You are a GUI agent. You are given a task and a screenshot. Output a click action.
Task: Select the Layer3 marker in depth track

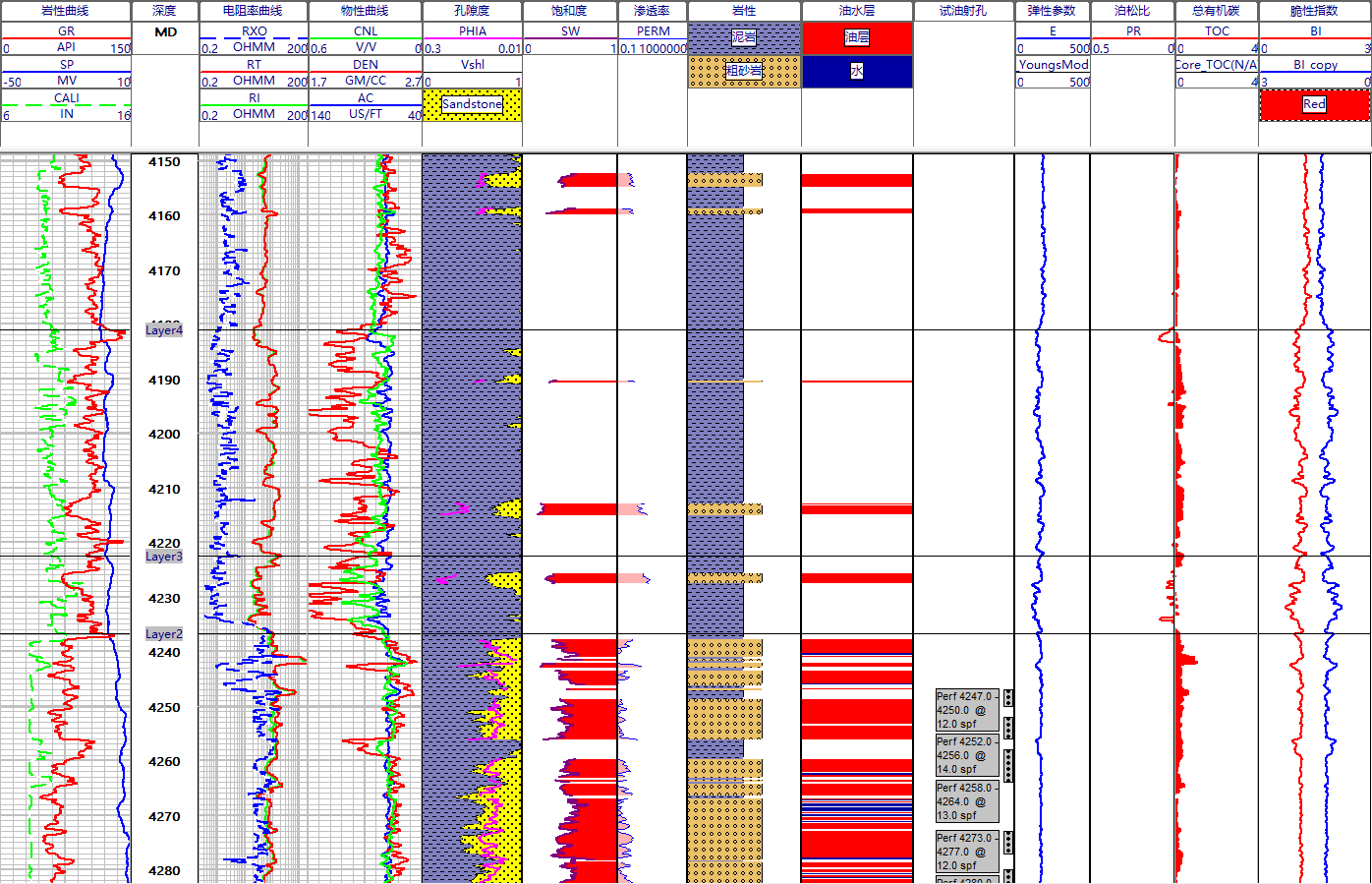164,557
